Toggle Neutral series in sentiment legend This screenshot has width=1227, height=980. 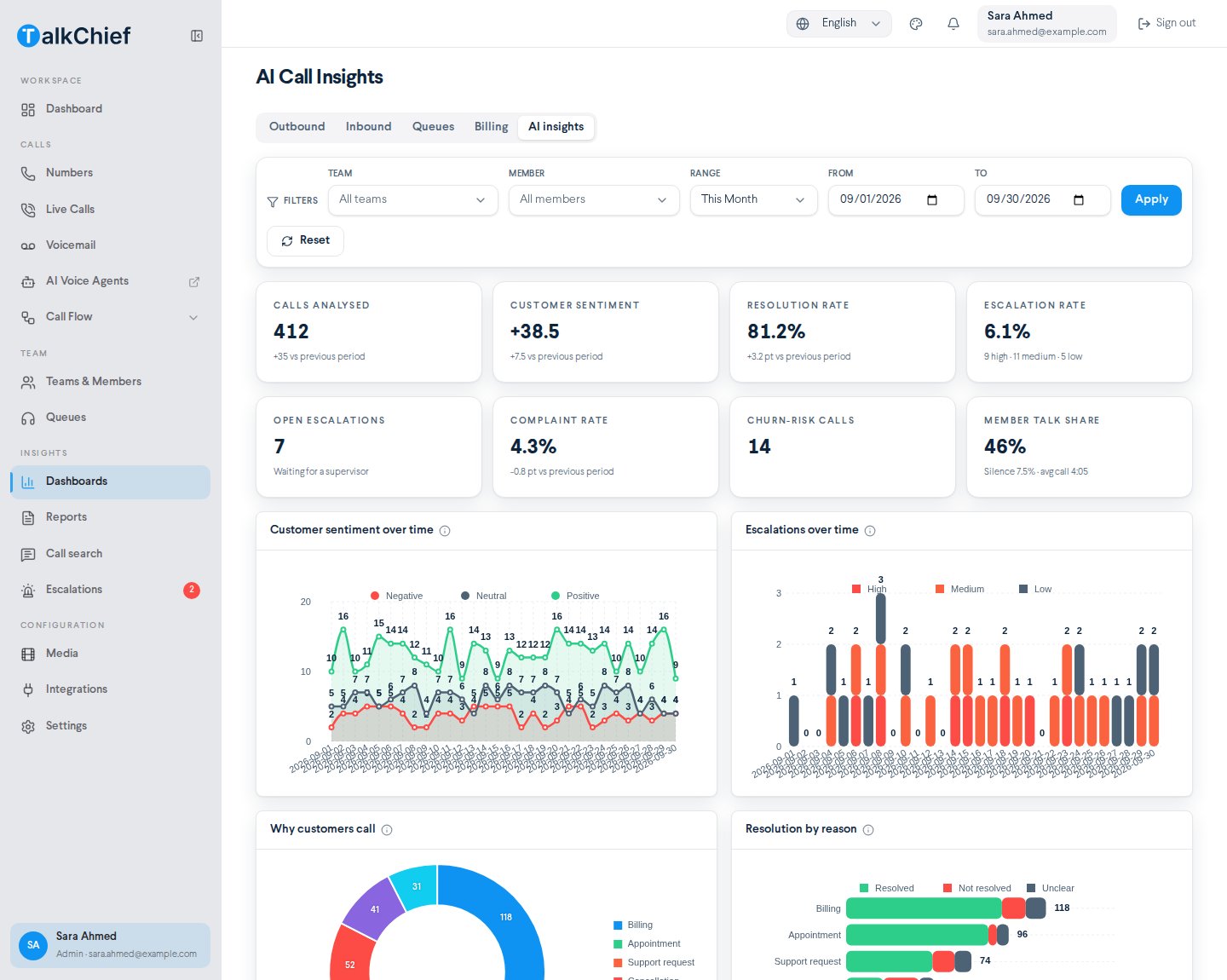click(x=484, y=596)
